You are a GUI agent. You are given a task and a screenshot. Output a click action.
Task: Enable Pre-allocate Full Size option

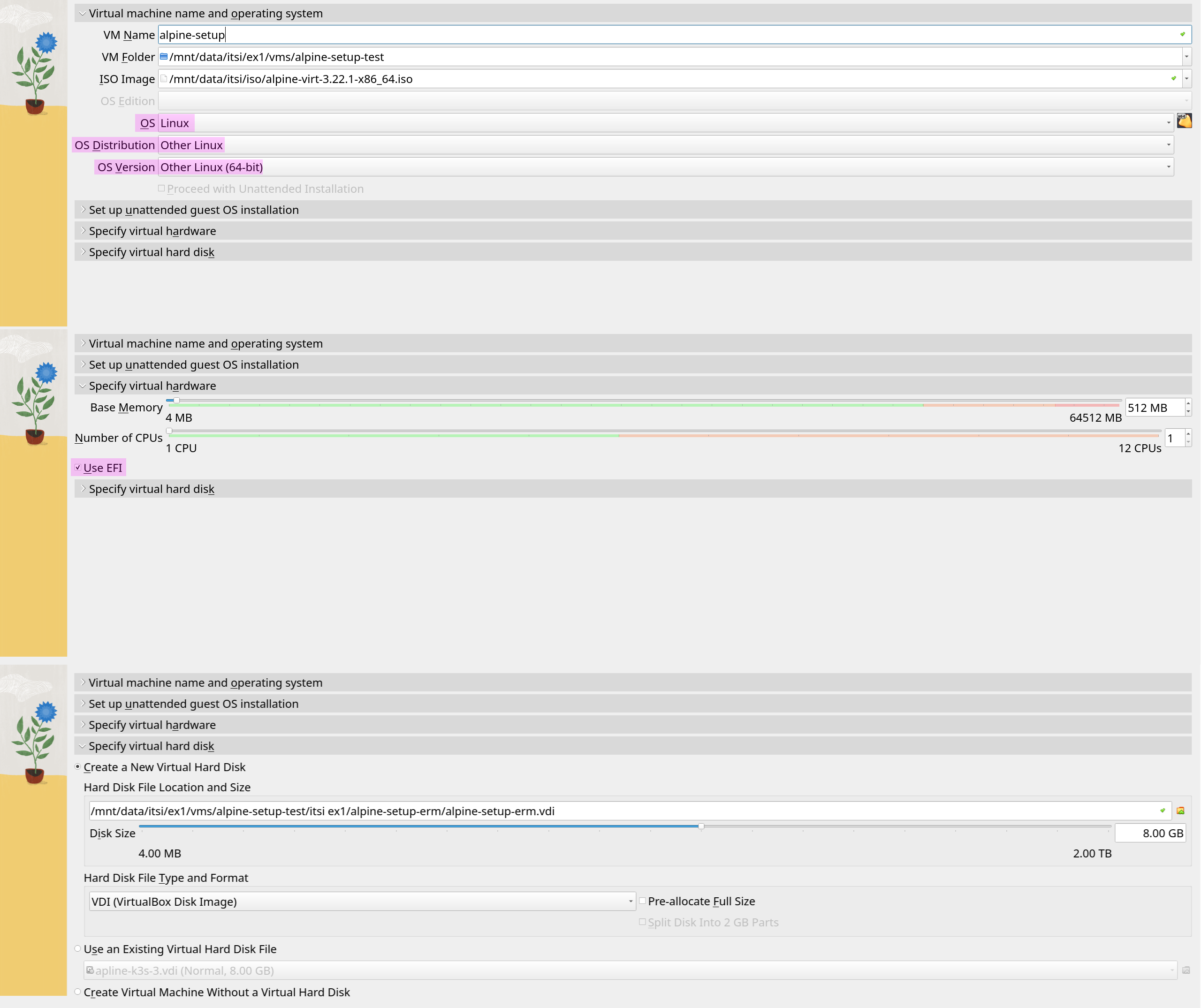643,901
